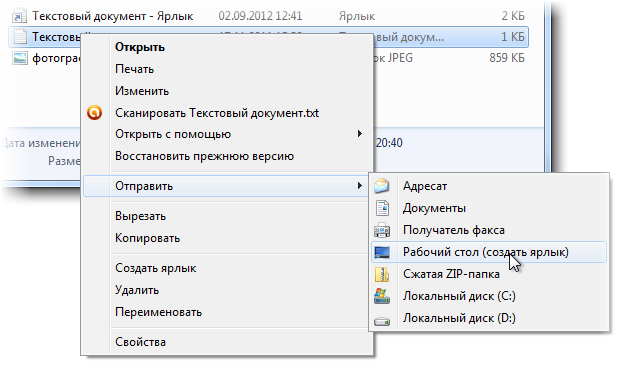Click the Адресат mail envelope icon

tap(382, 186)
